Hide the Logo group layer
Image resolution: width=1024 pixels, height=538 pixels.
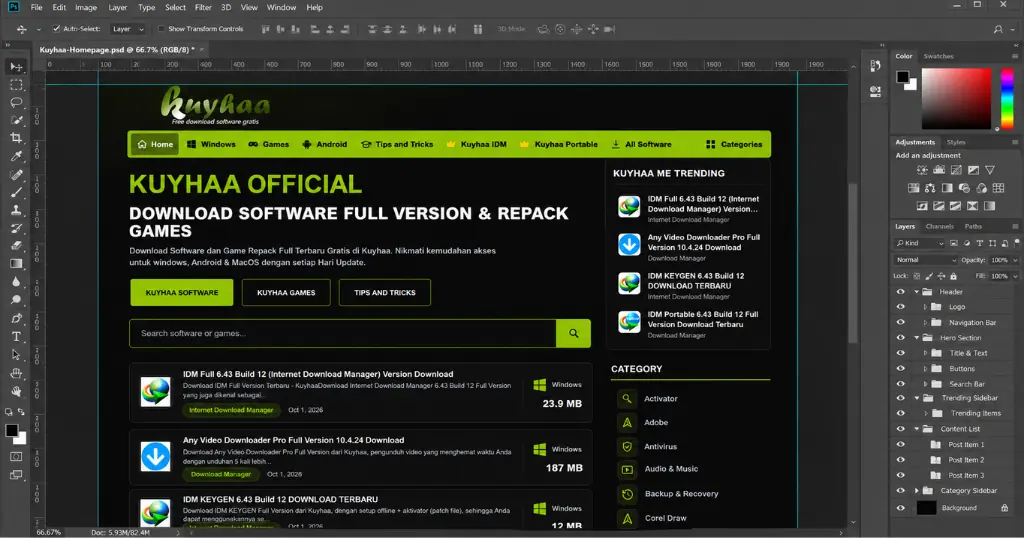pyautogui.click(x=901, y=306)
